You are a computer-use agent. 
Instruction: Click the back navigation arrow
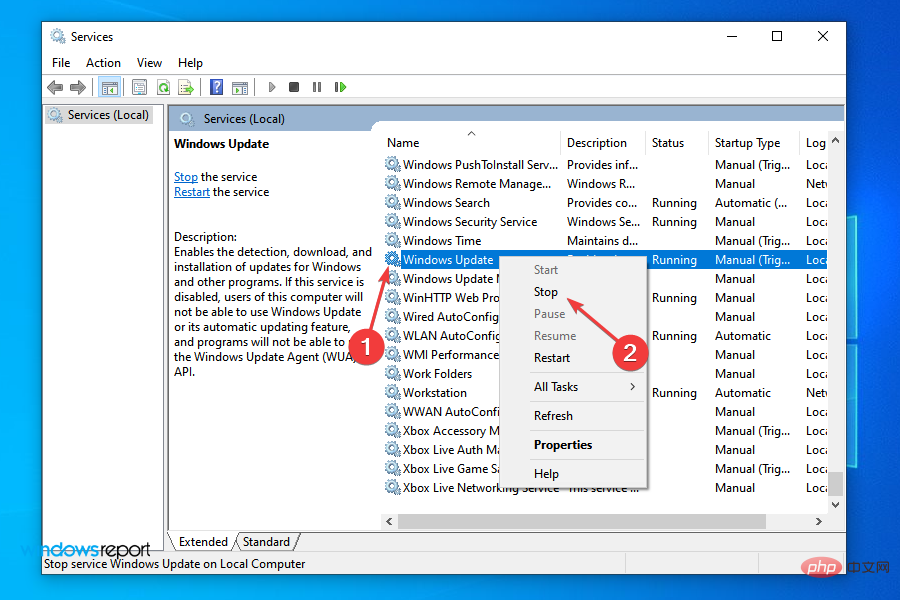tap(55, 87)
